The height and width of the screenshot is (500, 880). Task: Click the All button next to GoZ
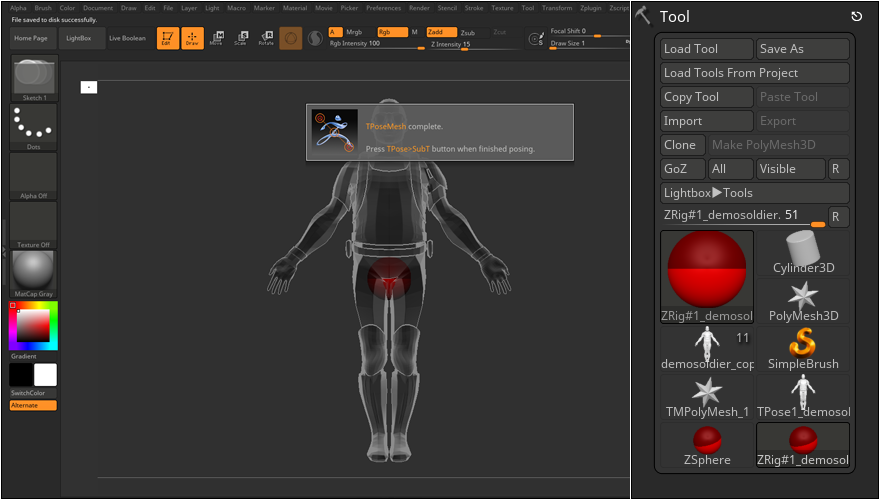[x=731, y=169]
